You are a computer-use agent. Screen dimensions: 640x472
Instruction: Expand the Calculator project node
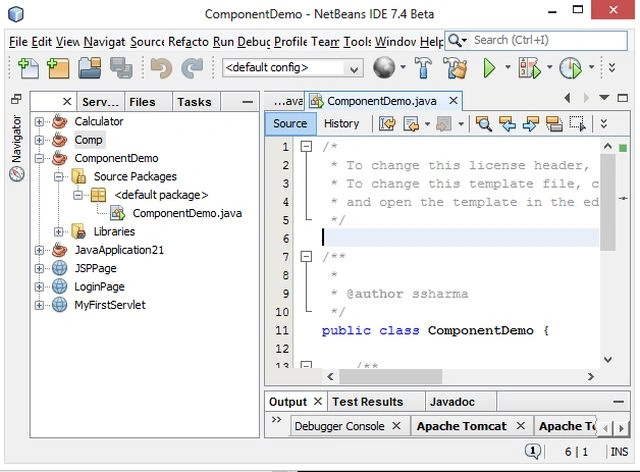39,122
